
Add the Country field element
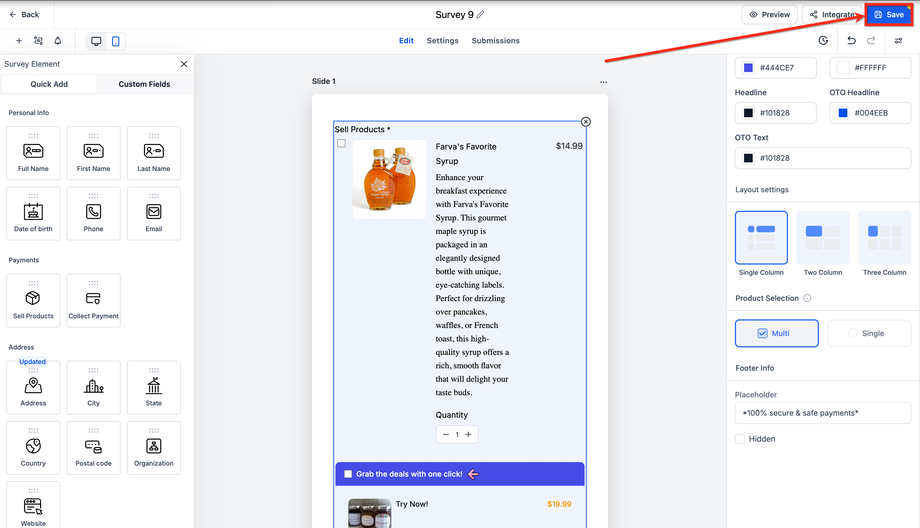point(33,448)
